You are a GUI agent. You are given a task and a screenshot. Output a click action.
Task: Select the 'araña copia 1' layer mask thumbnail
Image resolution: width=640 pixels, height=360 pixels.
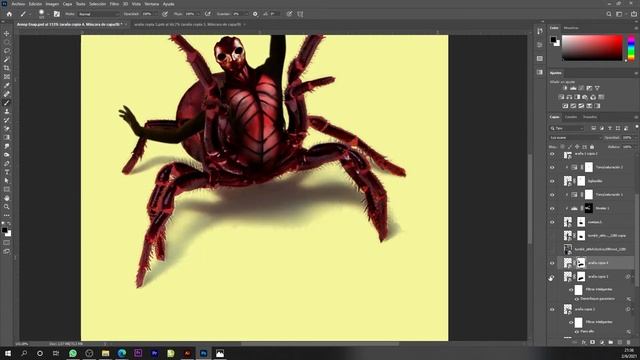point(581,276)
